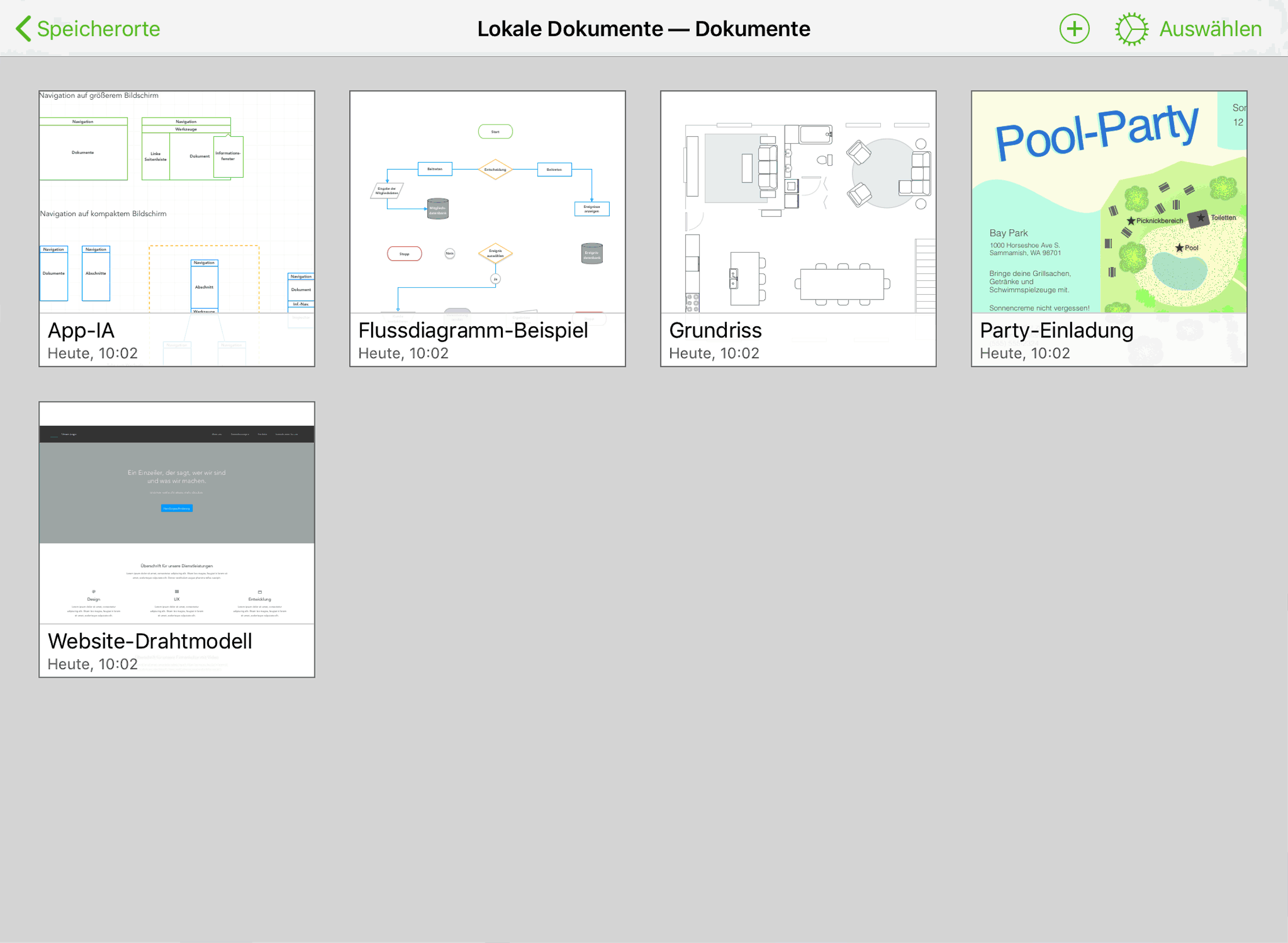The width and height of the screenshot is (1288, 943).
Task: Select the title text Flussdiagramm-Beispiel
Action: tap(473, 330)
